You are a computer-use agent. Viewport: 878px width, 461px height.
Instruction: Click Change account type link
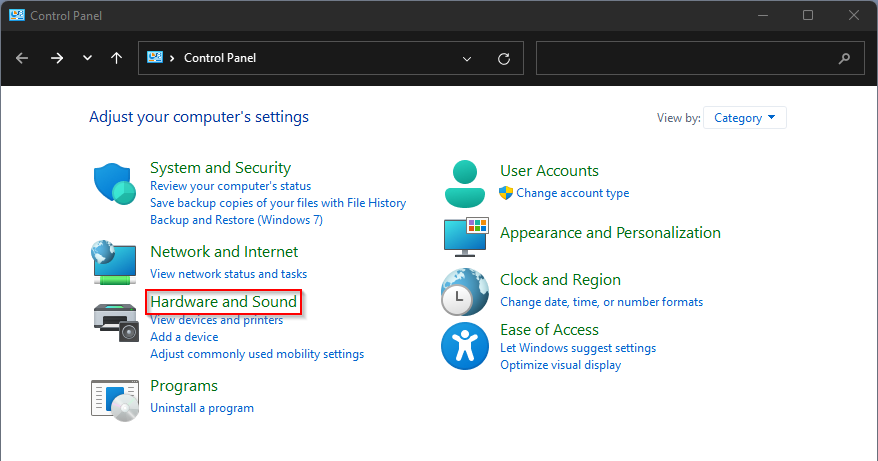(x=573, y=193)
